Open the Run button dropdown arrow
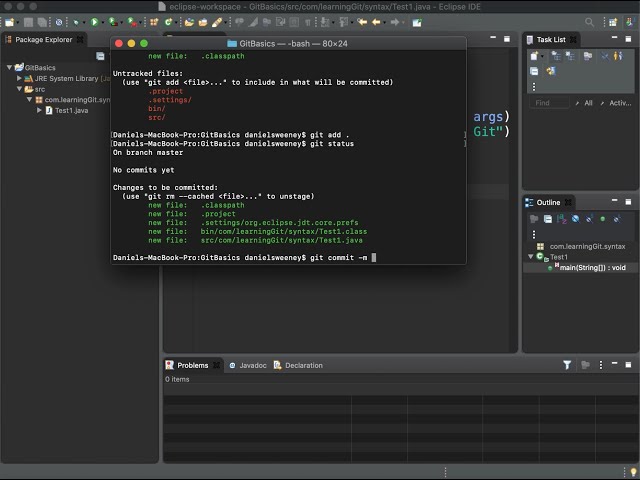The height and width of the screenshot is (480, 640). tap(102, 23)
